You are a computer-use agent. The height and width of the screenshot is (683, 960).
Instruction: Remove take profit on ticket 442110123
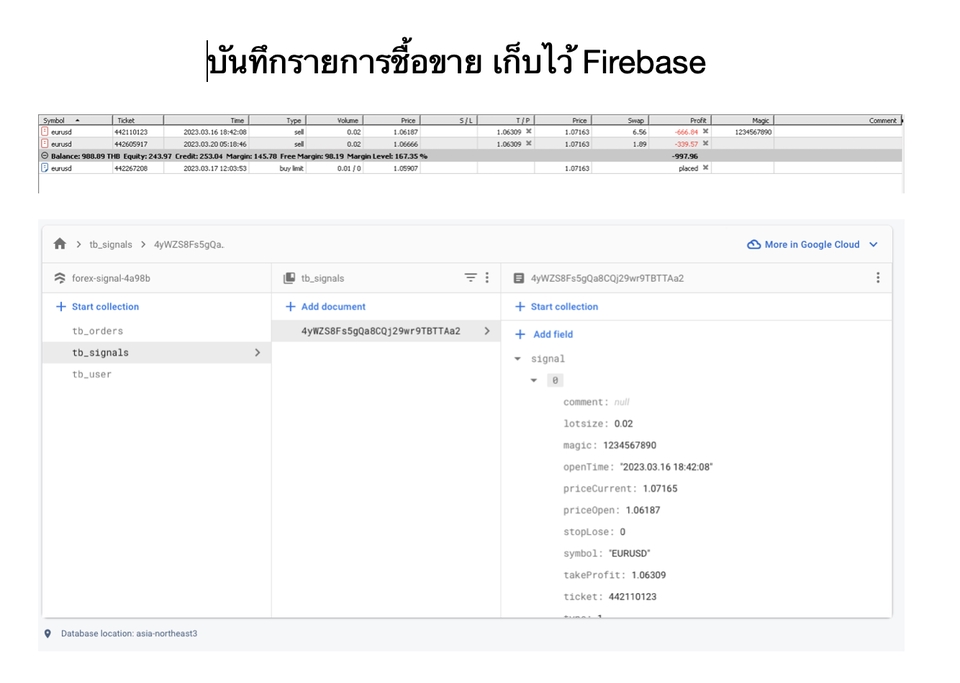click(x=528, y=131)
